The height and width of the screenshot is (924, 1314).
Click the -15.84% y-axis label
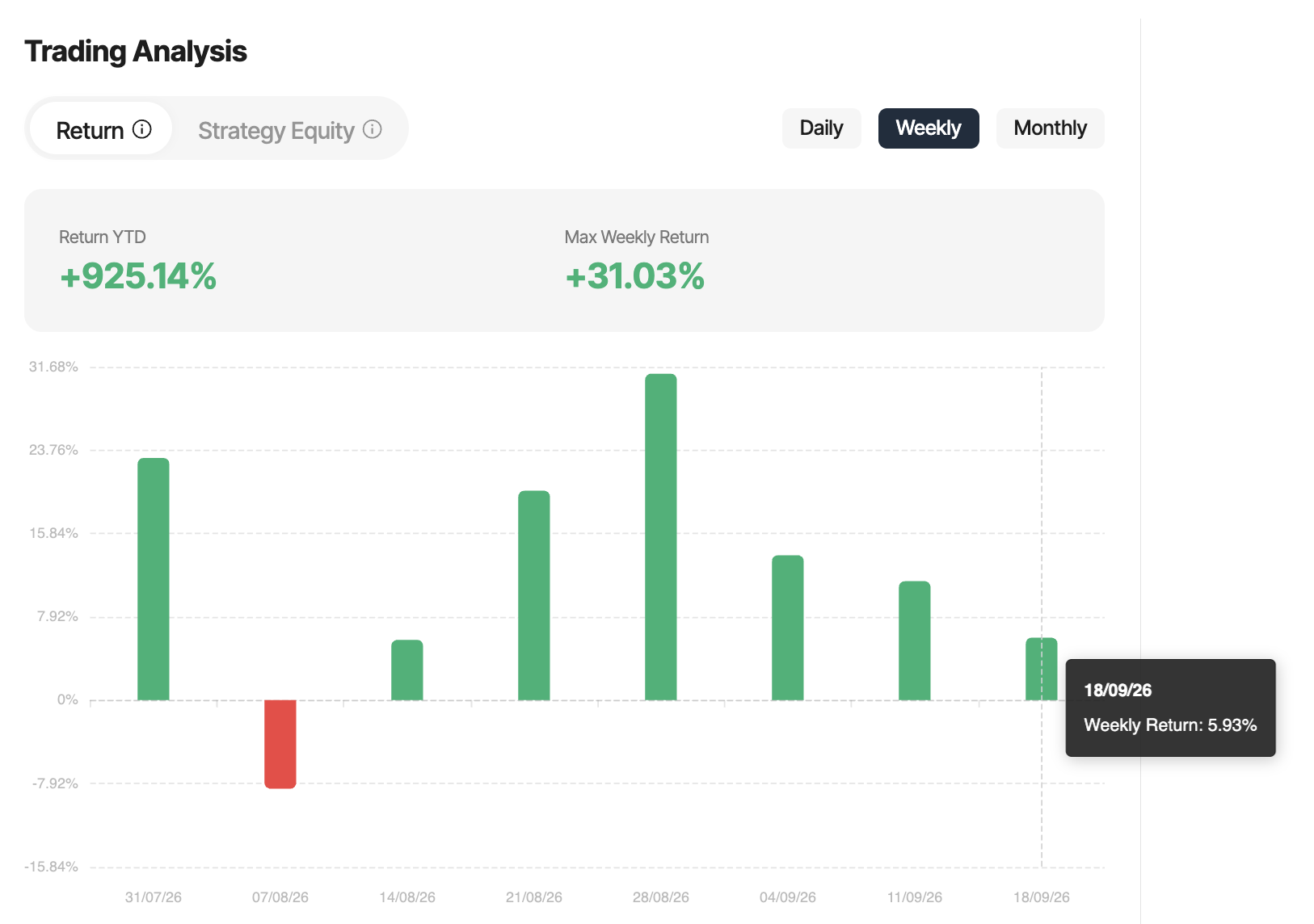(51, 867)
